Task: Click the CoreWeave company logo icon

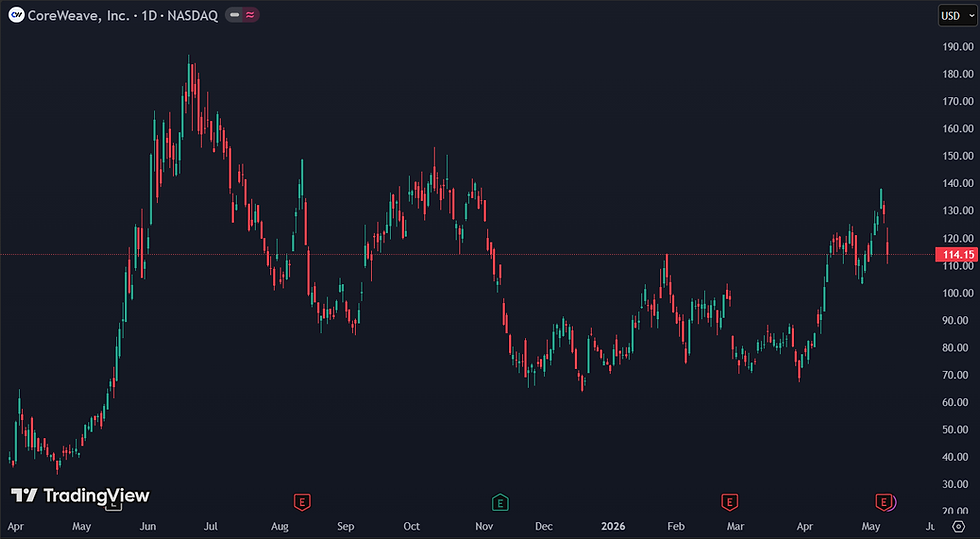Action: click(16, 15)
